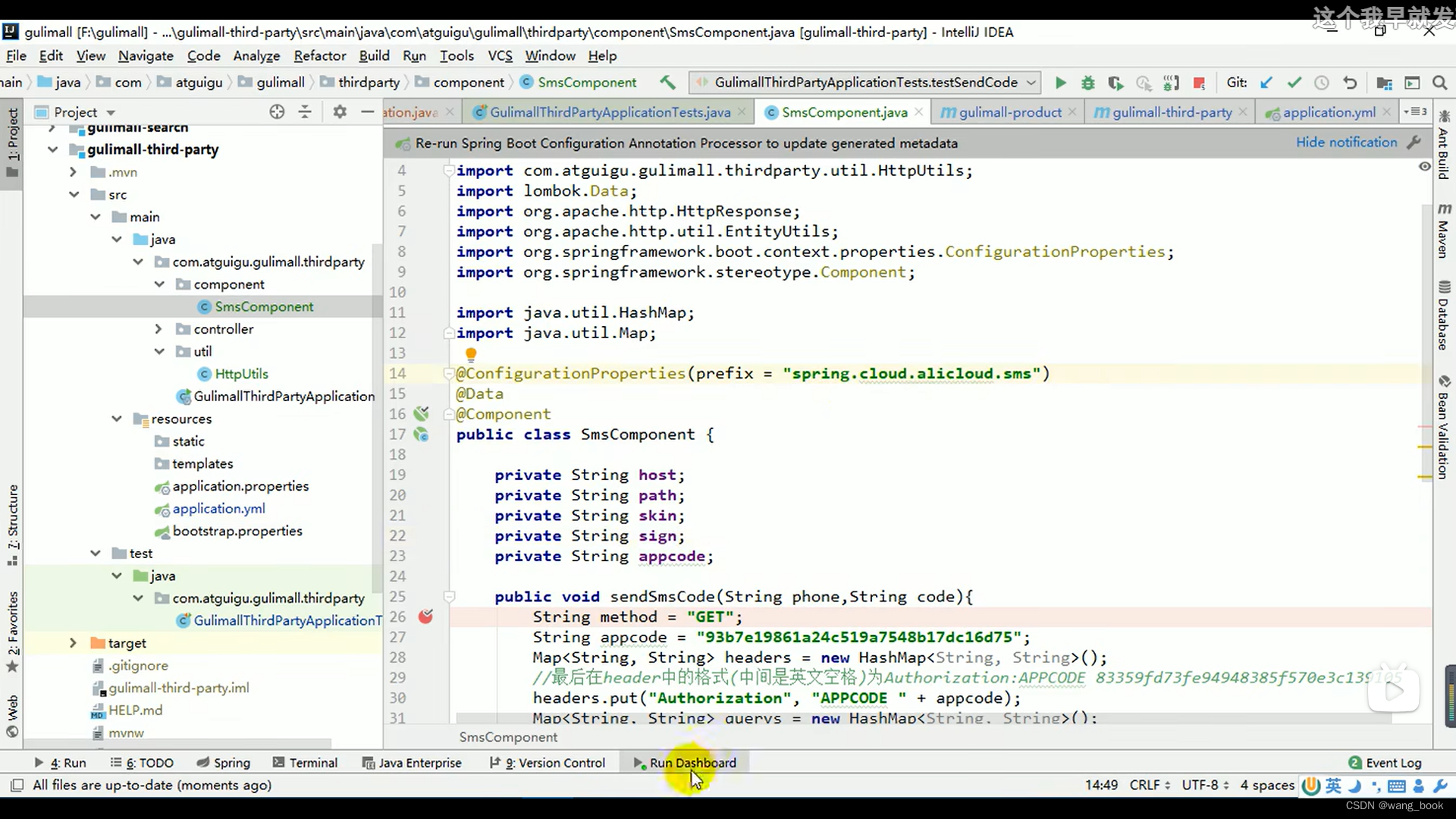Viewport: 1456px width, 819px height.
Task: Toggle tool window bars icon in status bar
Action: 17,785
